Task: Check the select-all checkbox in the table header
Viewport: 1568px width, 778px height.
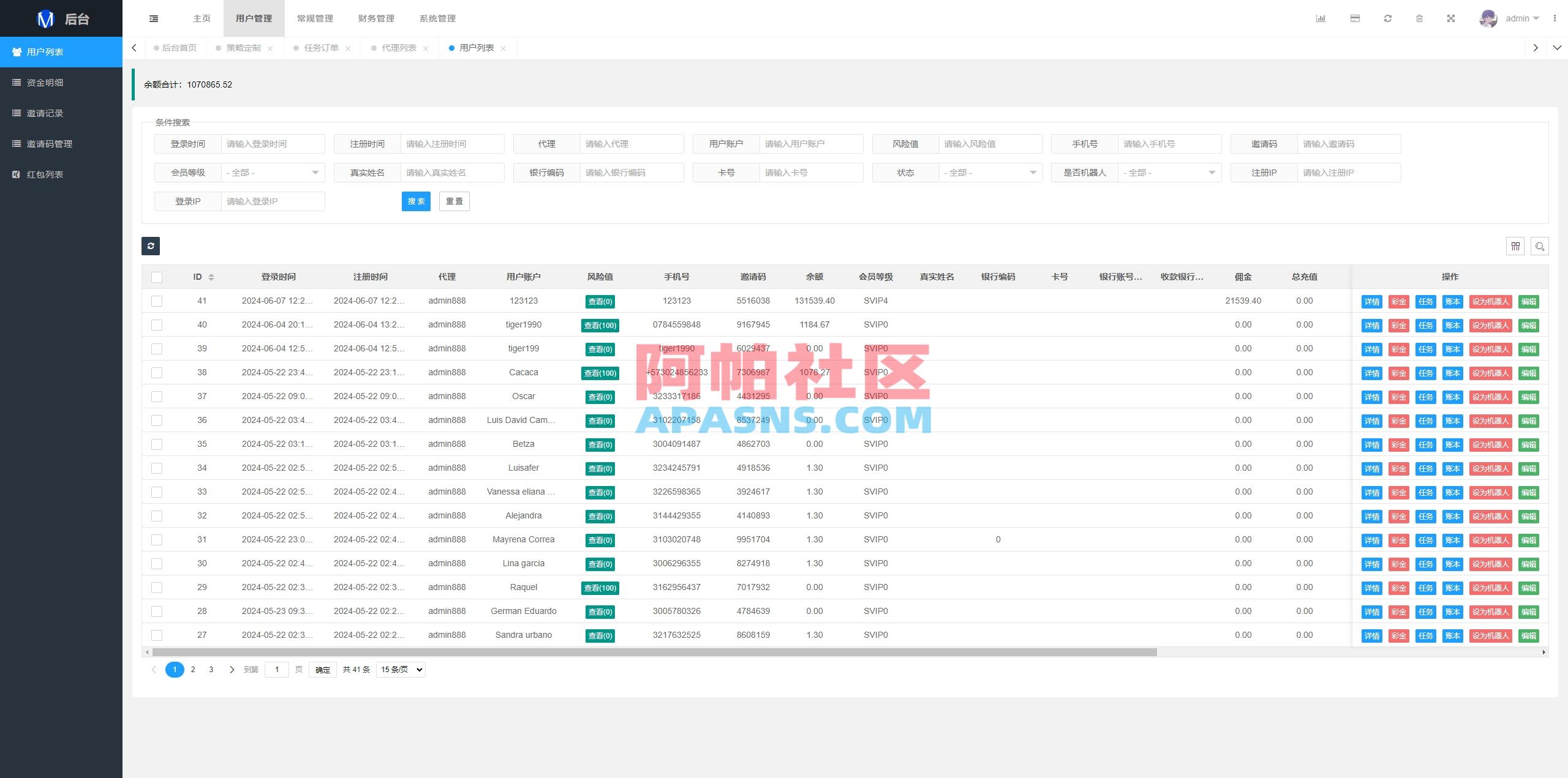Action: [157, 277]
